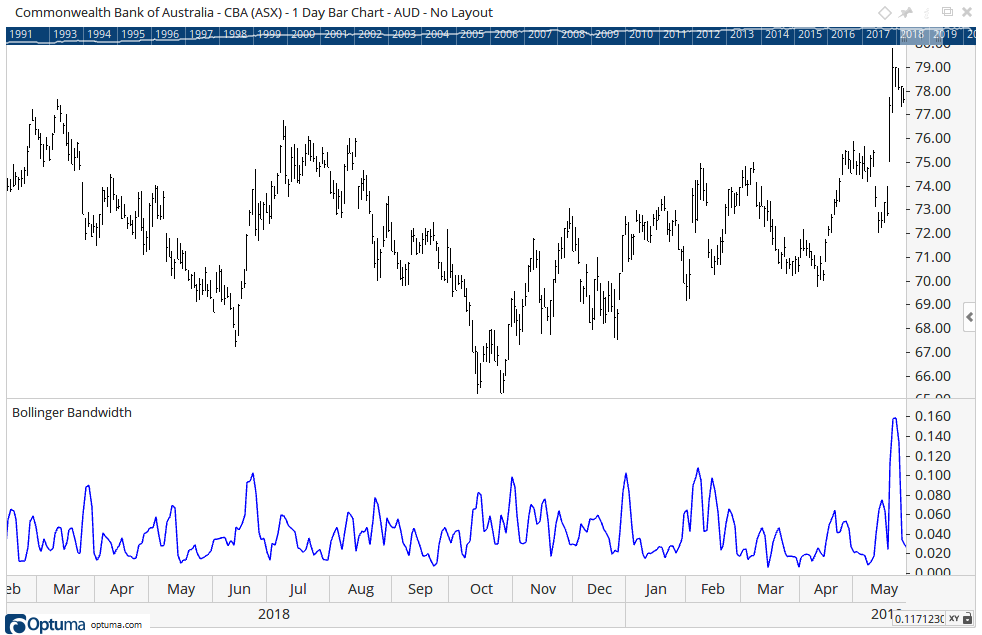The height and width of the screenshot is (635, 982).
Task: Click the Sep date axis label
Action: pyautogui.click(x=420, y=589)
